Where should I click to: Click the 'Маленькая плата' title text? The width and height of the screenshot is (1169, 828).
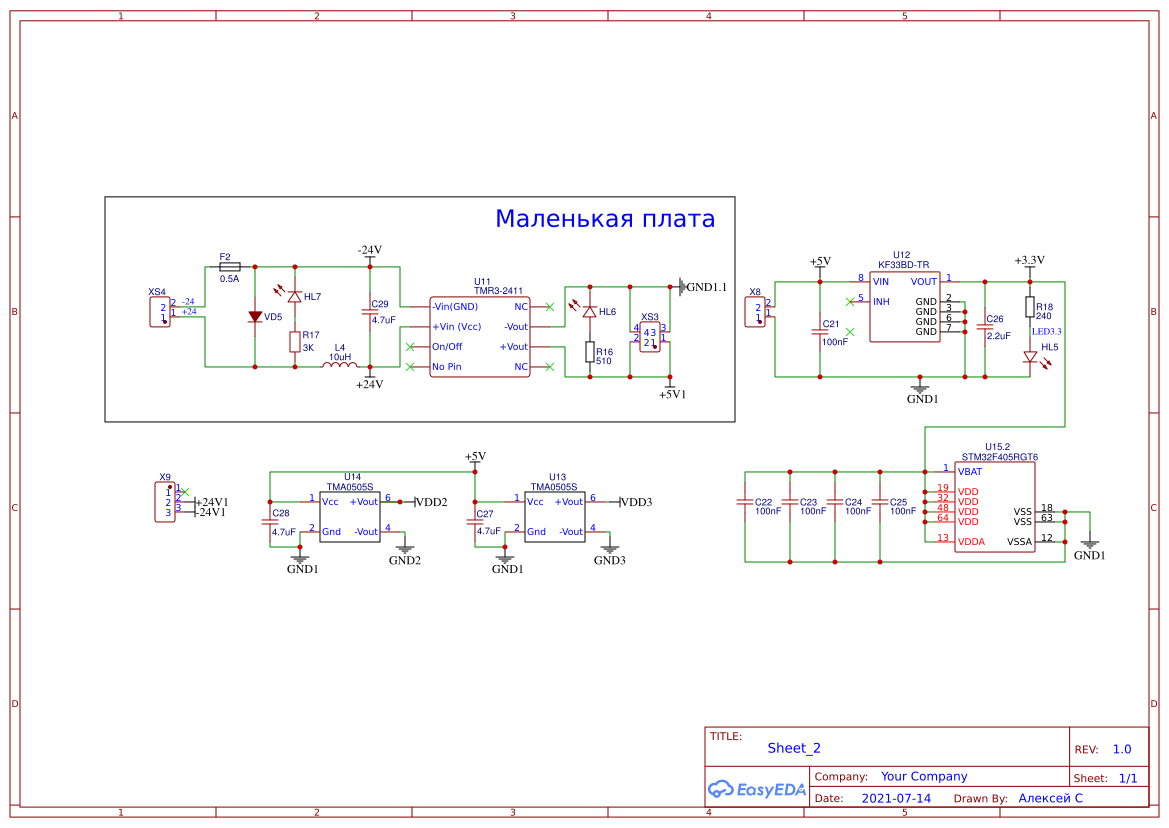coord(605,218)
